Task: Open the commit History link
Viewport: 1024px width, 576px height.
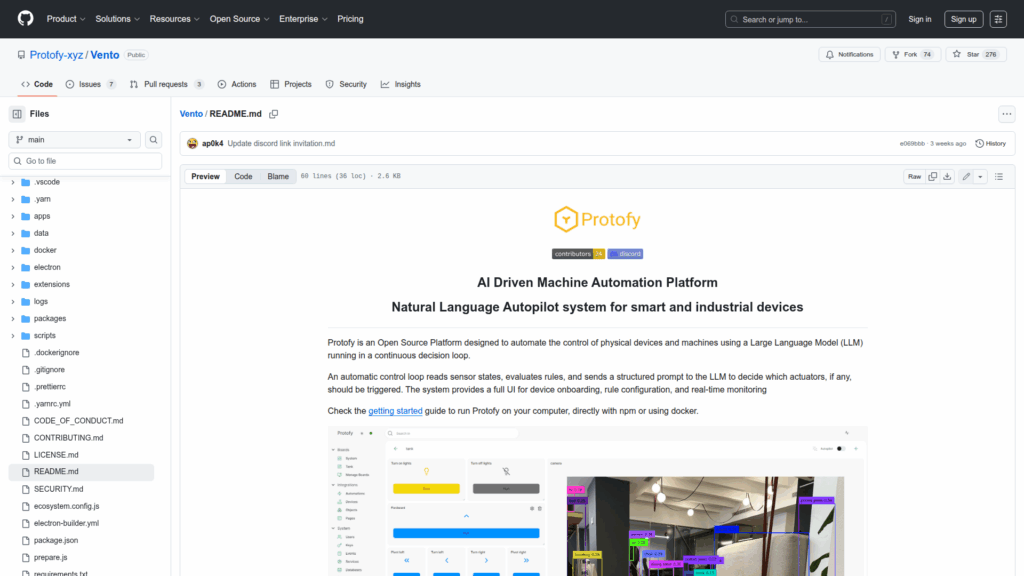Action: (x=990, y=143)
